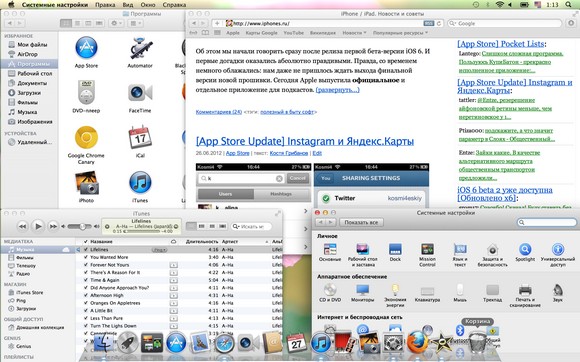The image size is (580, 362).
Task: Open Правка menu in menu bar
Action: [105, 5]
